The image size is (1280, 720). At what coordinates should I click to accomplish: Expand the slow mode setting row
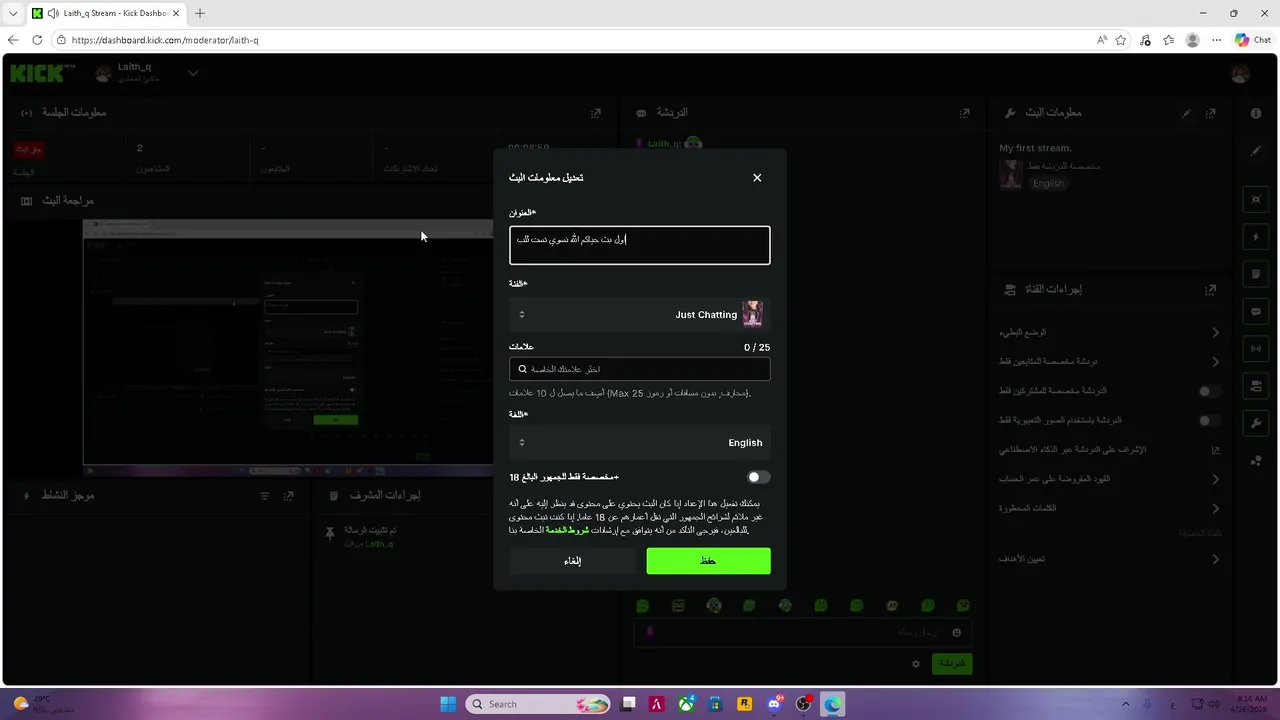[1110, 332]
